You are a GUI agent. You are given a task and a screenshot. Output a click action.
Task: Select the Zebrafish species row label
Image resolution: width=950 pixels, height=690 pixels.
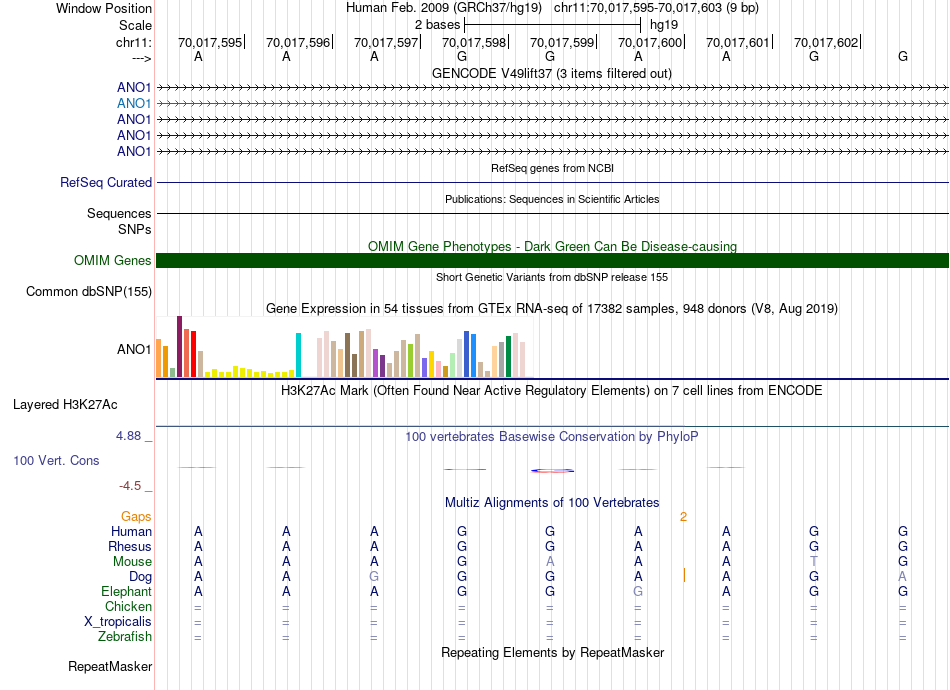125,636
